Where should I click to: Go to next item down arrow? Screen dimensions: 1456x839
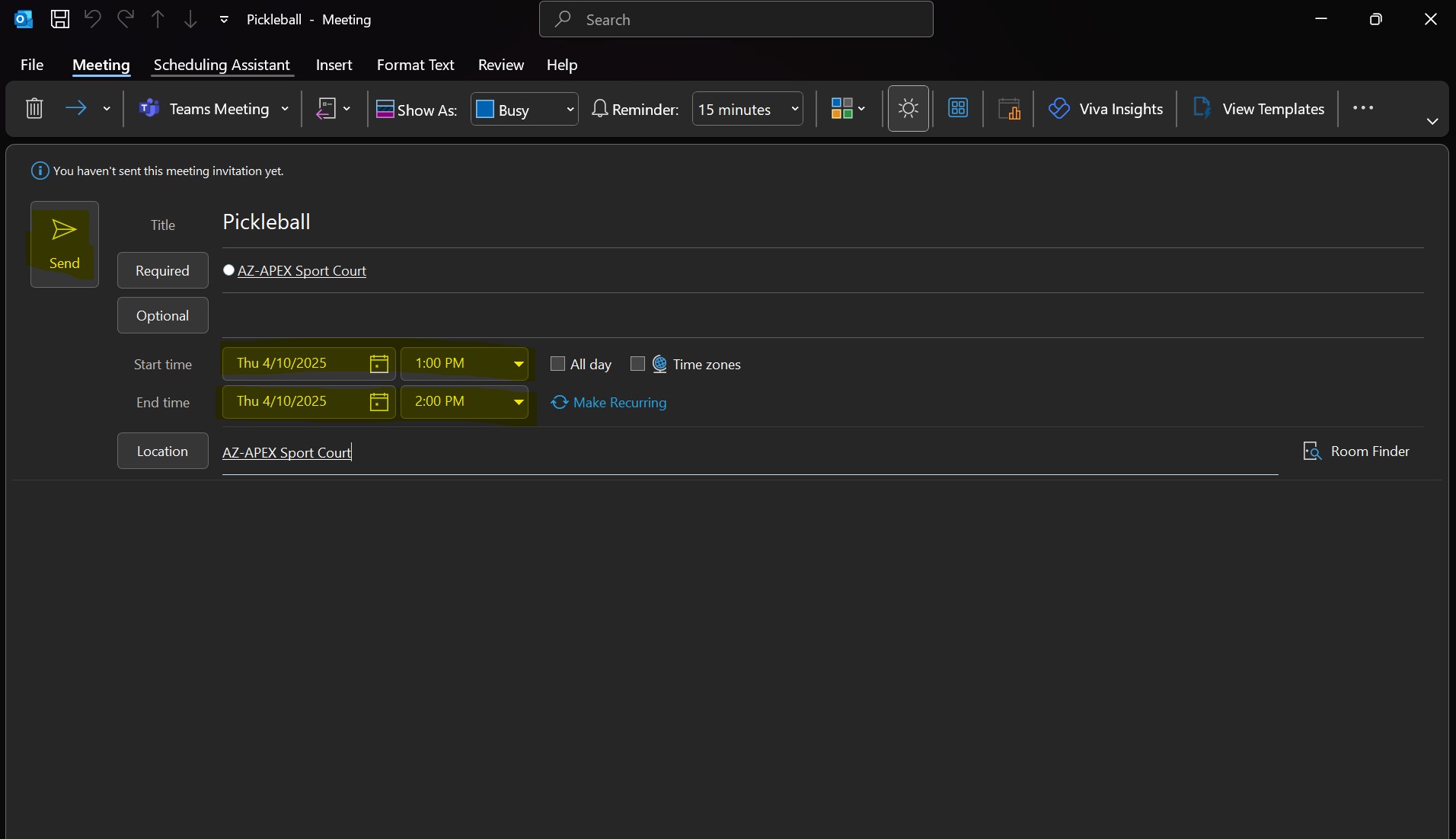[190, 19]
